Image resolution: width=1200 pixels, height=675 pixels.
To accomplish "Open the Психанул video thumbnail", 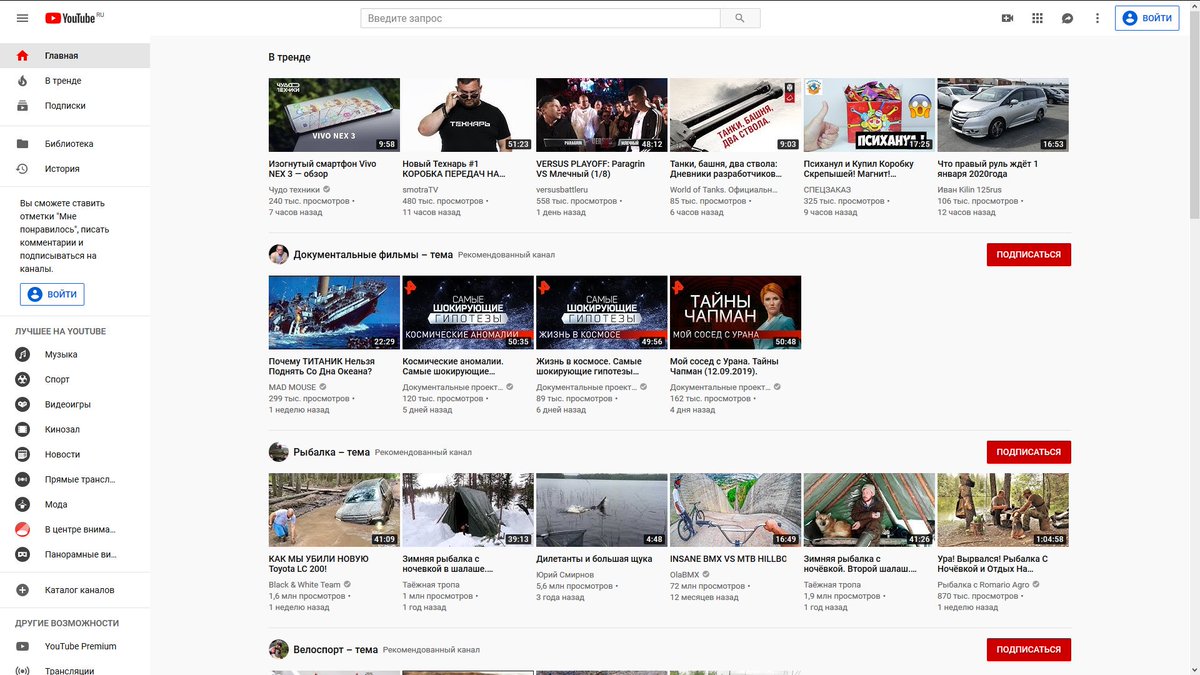I will tap(869, 115).
